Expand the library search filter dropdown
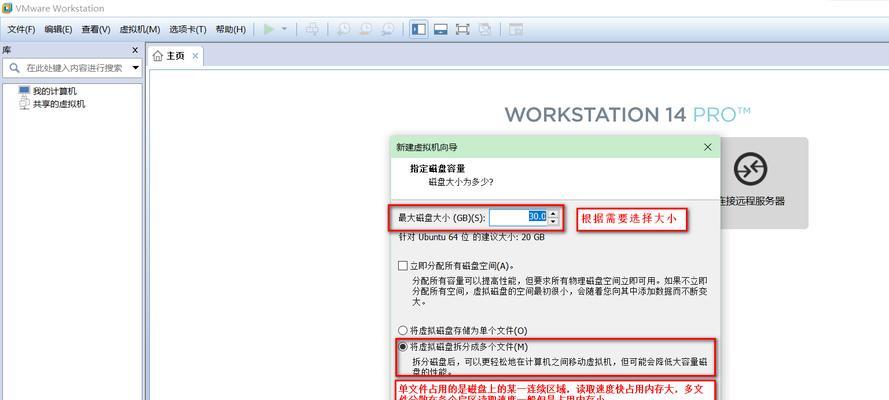889x400 pixels. coord(136,68)
